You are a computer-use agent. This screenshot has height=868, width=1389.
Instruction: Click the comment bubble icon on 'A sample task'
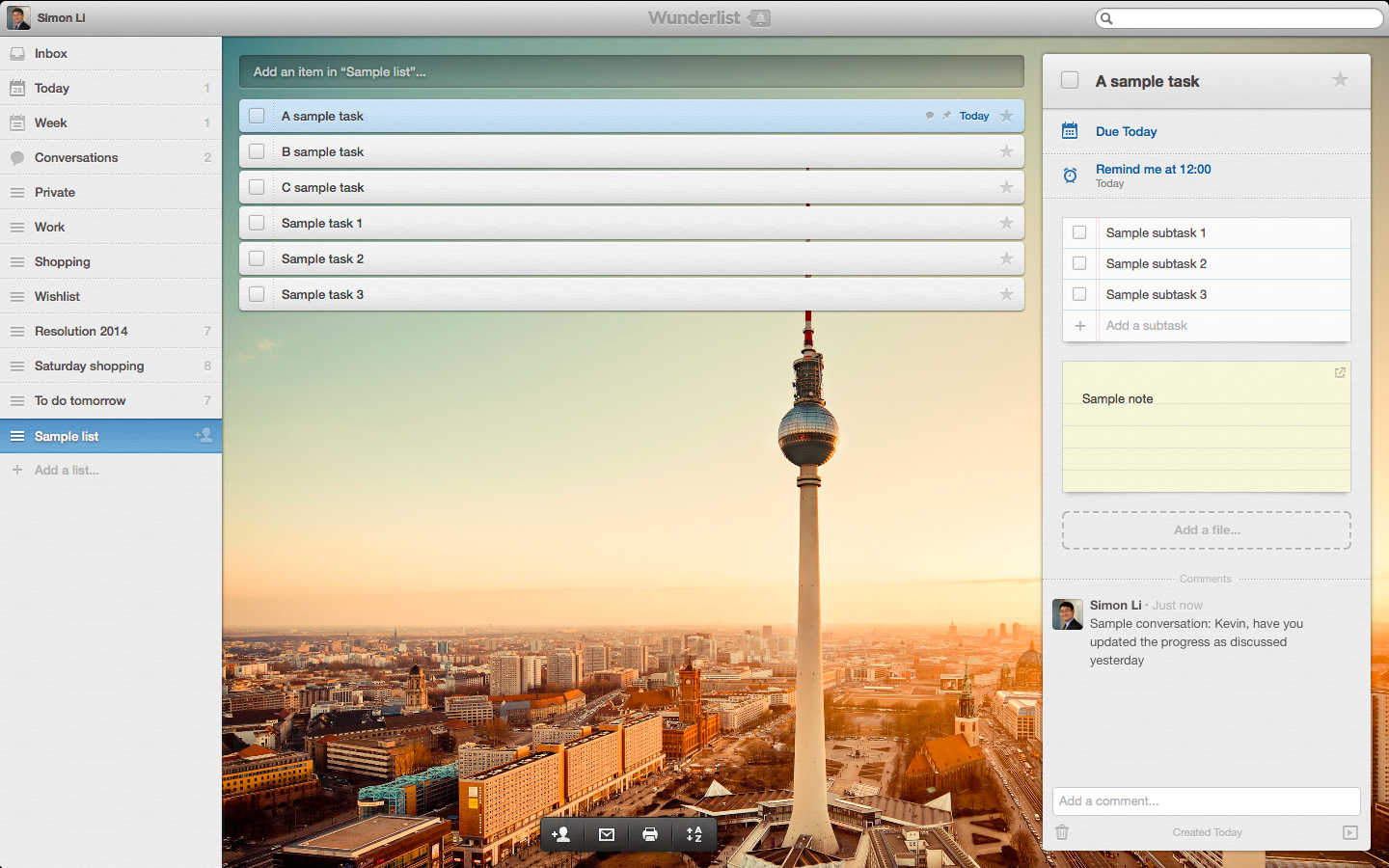(930, 116)
